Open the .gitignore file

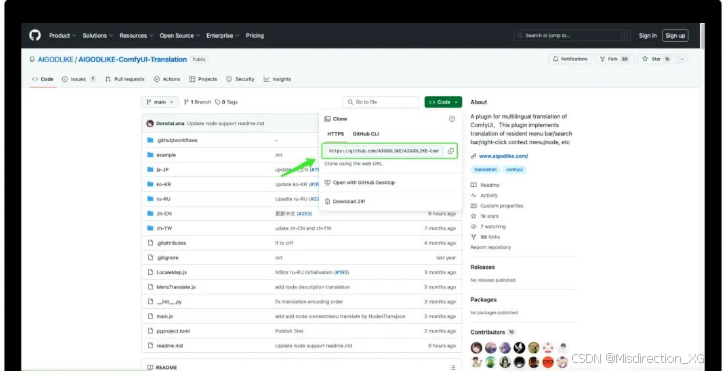(x=167, y=258)
